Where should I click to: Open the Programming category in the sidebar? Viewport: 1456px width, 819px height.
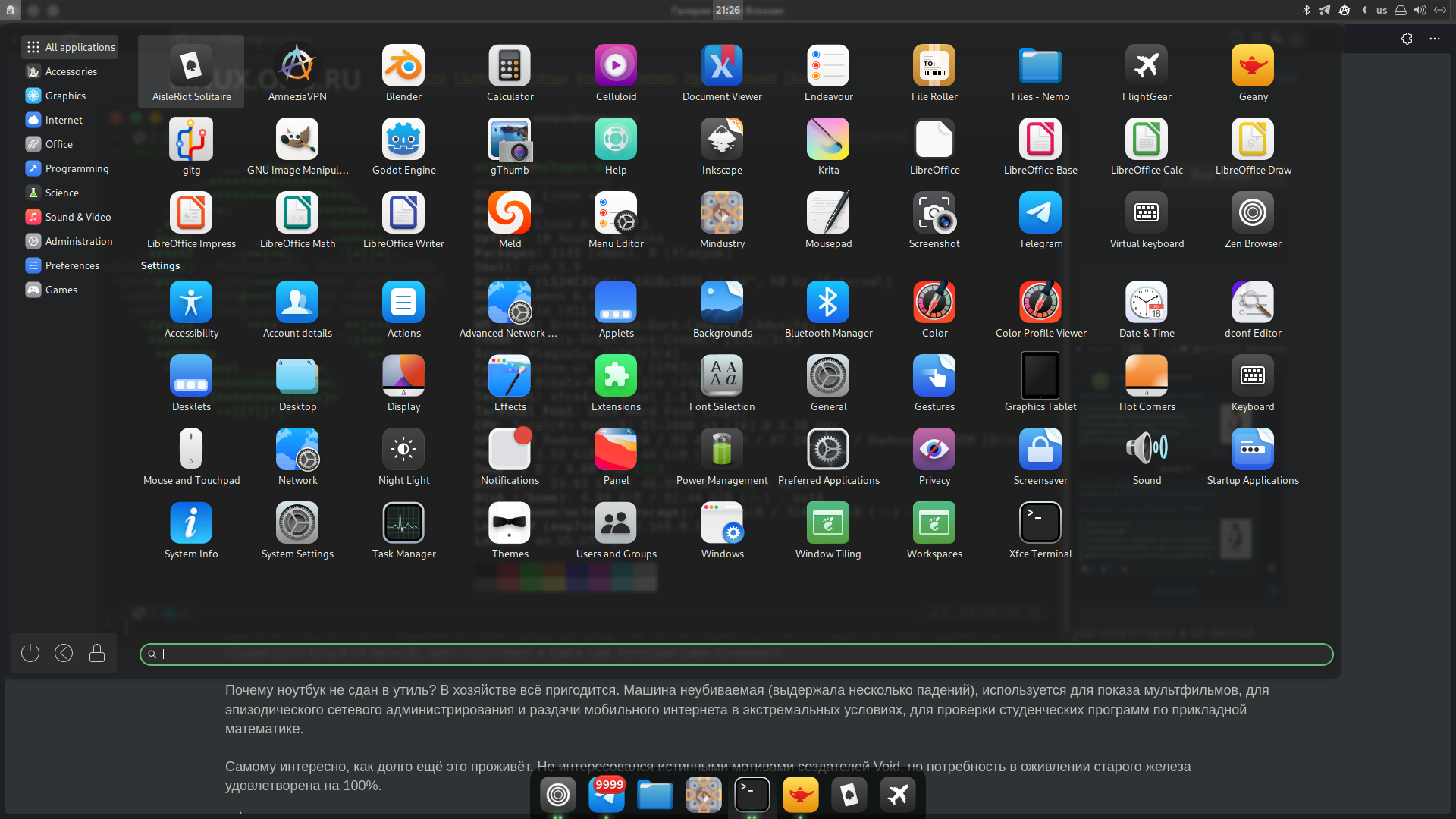77,168
